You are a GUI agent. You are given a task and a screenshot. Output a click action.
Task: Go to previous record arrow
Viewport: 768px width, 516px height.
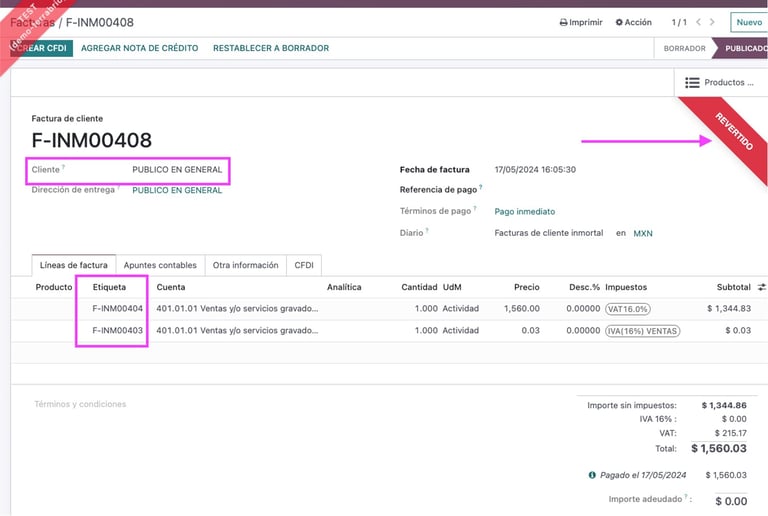(x=698, y=22)
